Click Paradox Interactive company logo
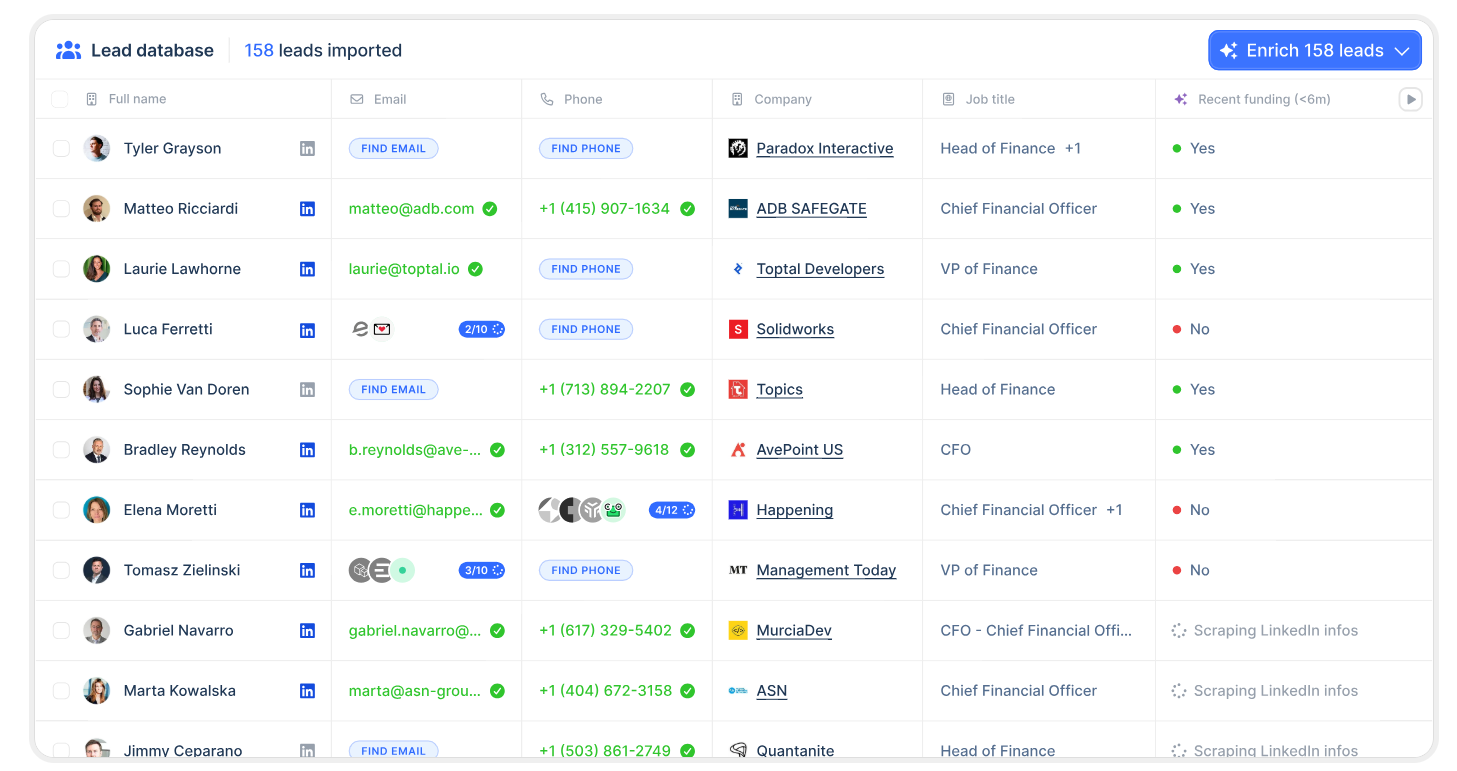The height and width of the screenshot is (771, 1457). click(x=738, y=148)
